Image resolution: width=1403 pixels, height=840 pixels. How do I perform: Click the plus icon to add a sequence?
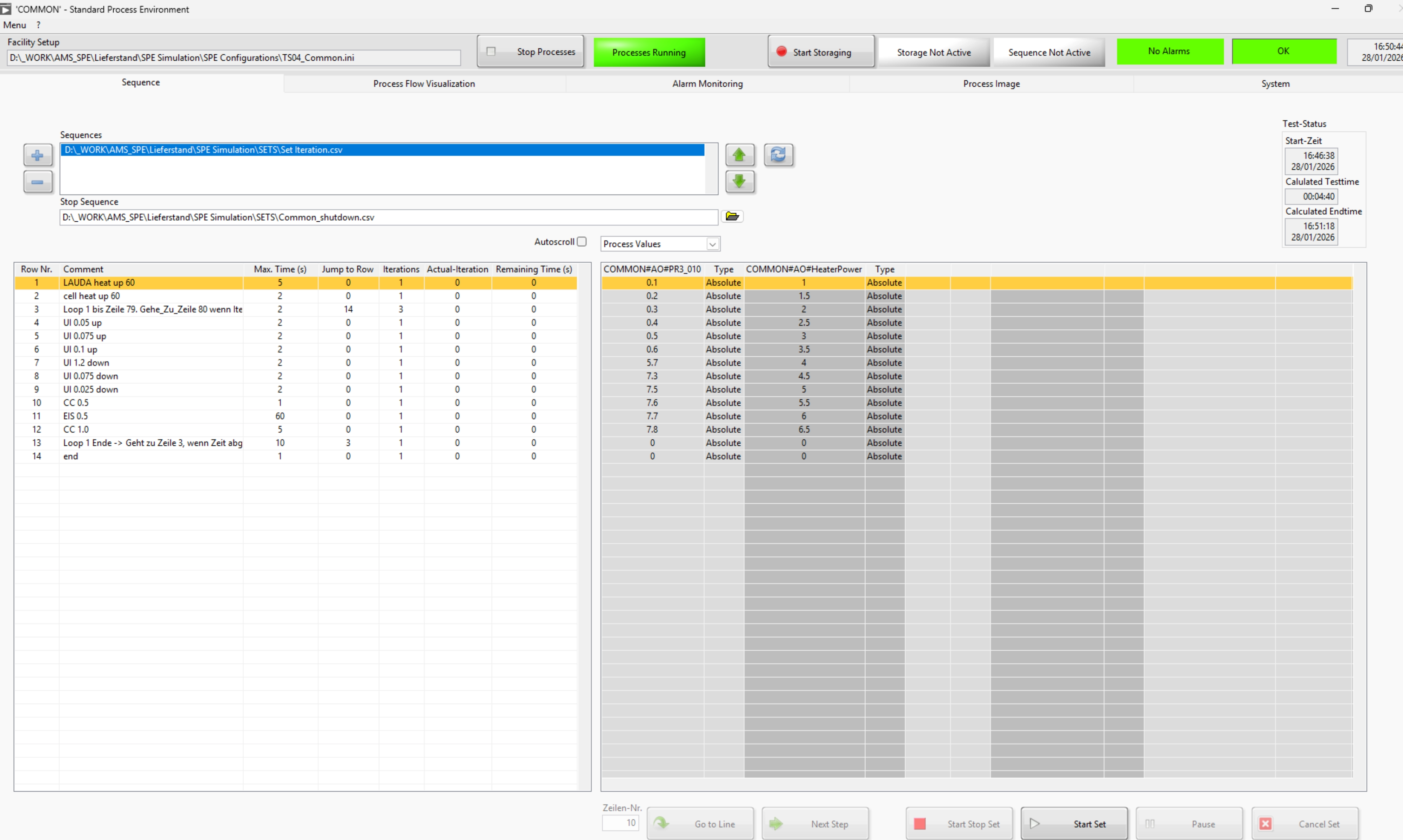pyautogui.click(x=37, y=155)
